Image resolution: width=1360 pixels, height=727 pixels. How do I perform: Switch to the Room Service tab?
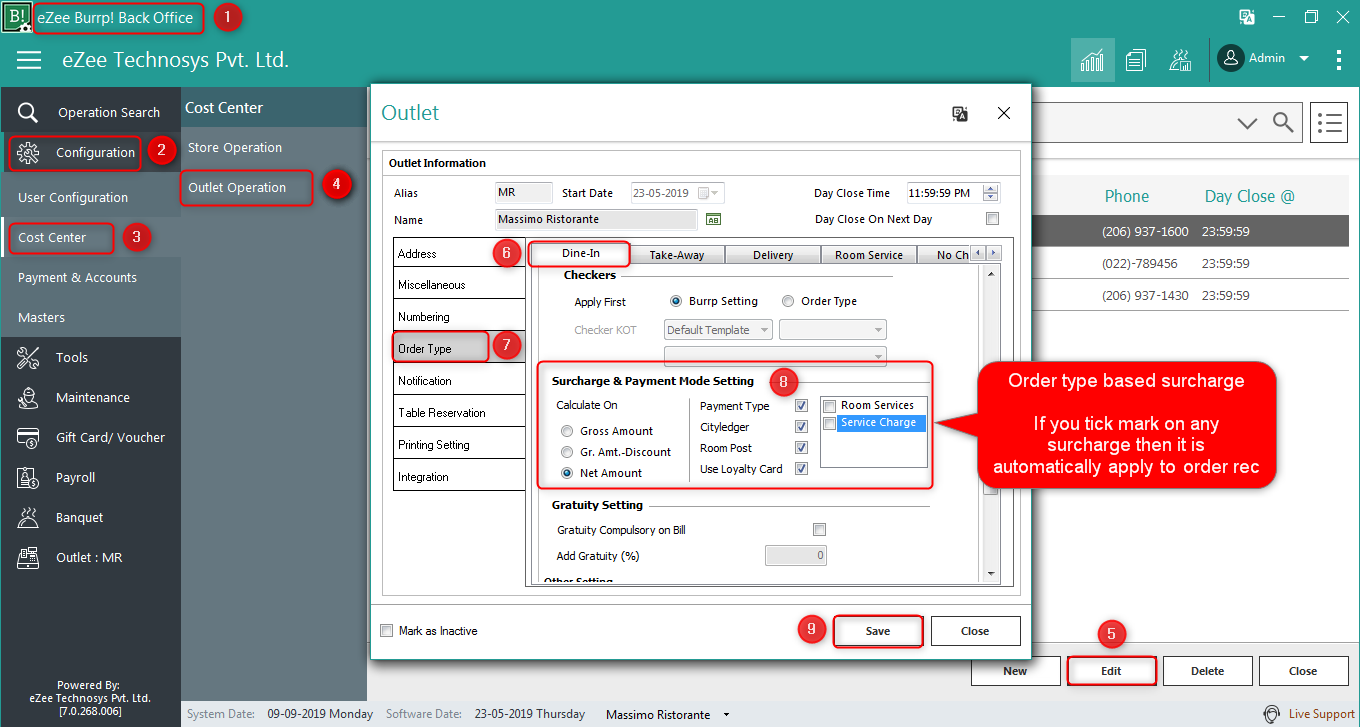point(869,255)
